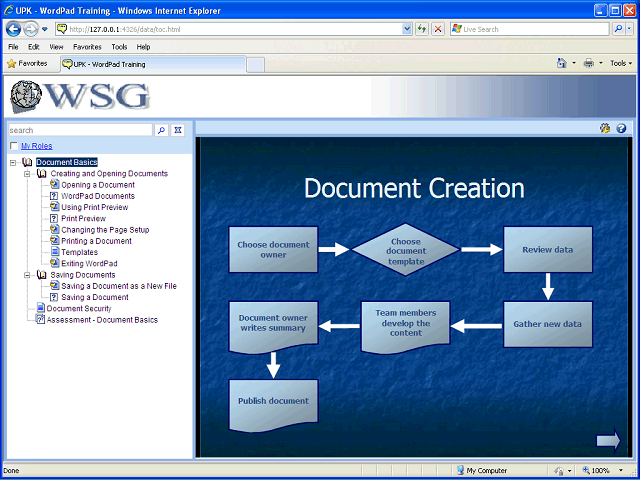Open the recent pages dropdown arrow
The width and height of the screenshot is (640, 480).
coord(45,29)
